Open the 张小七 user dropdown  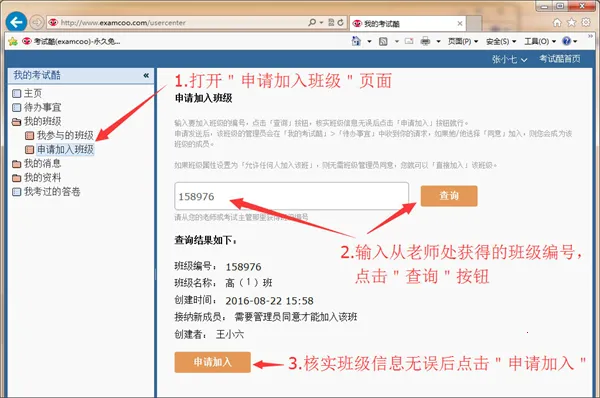tap(509, 59)
